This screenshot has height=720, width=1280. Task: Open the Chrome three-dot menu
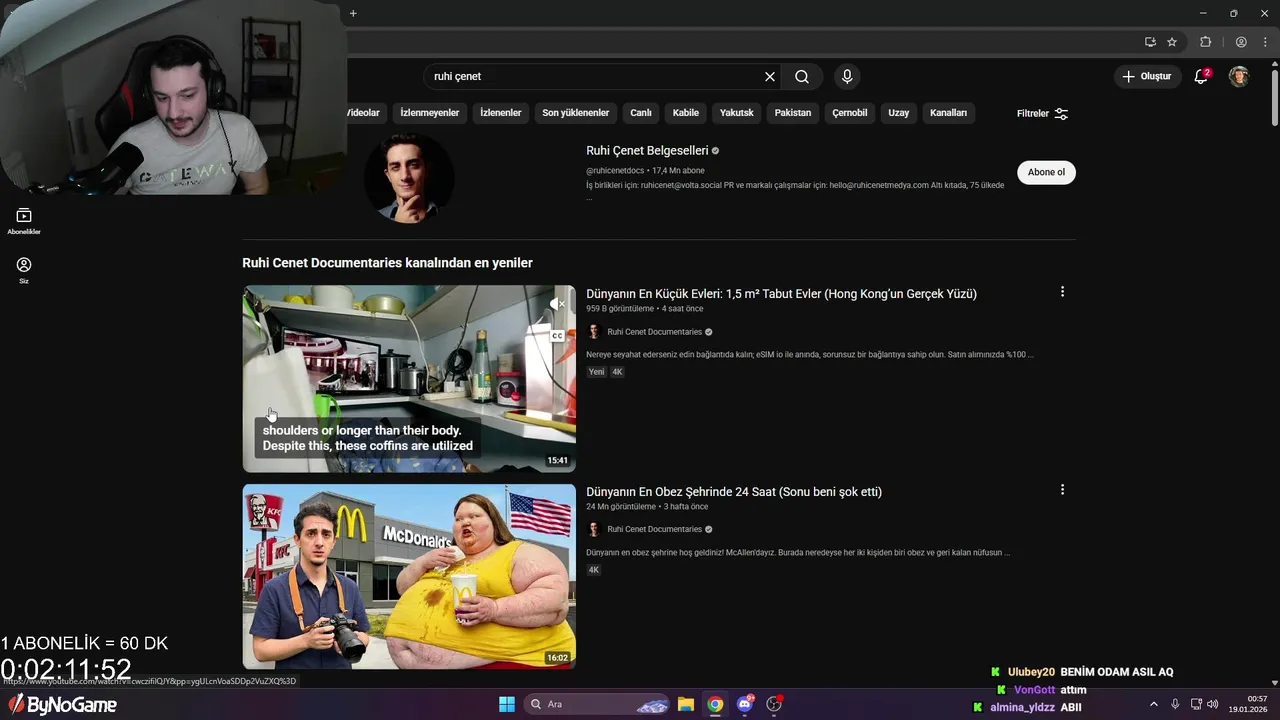pyautogui.click(x=1265, y=42)
